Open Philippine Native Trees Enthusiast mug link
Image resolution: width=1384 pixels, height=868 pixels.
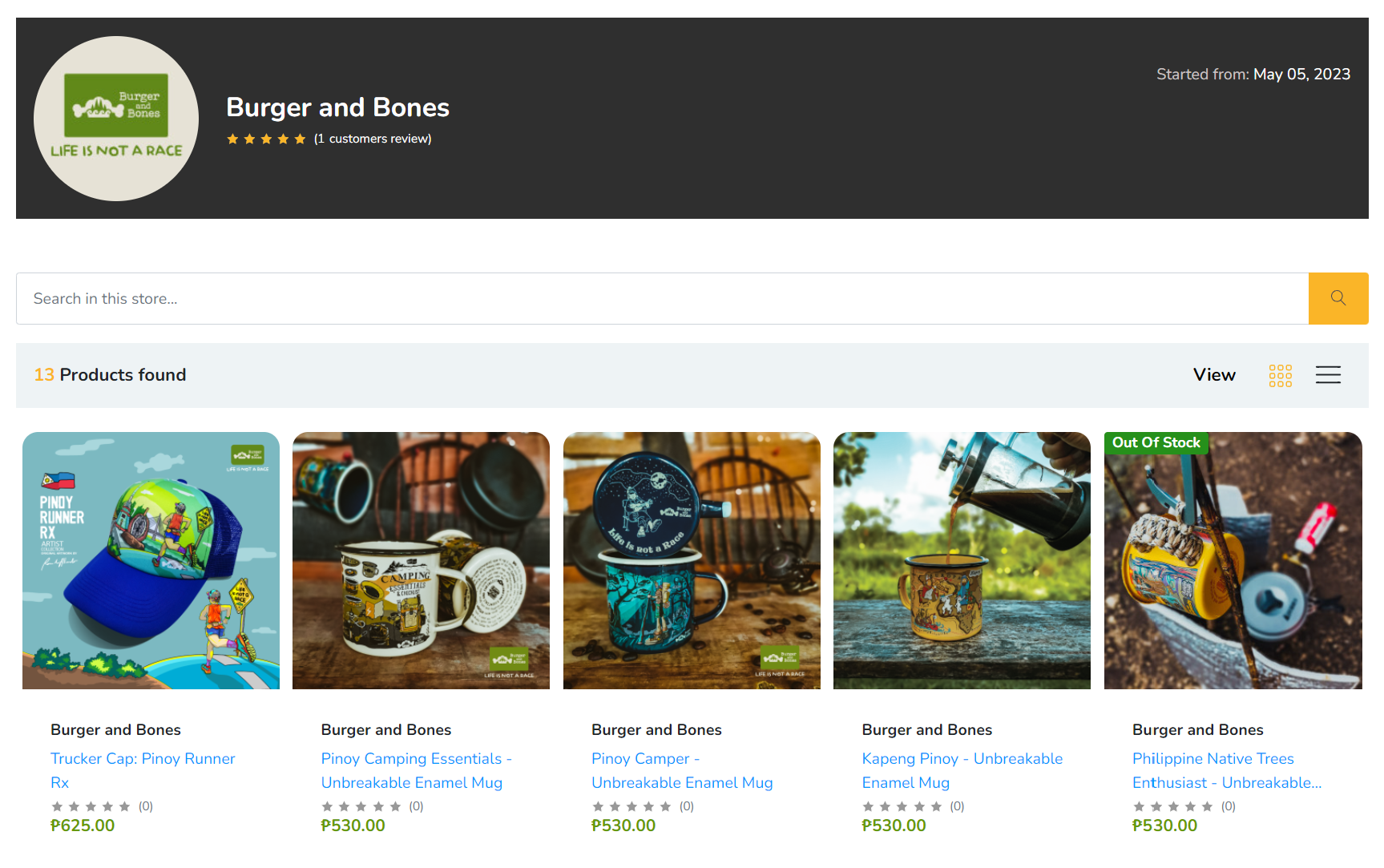tap(1227, 770)
